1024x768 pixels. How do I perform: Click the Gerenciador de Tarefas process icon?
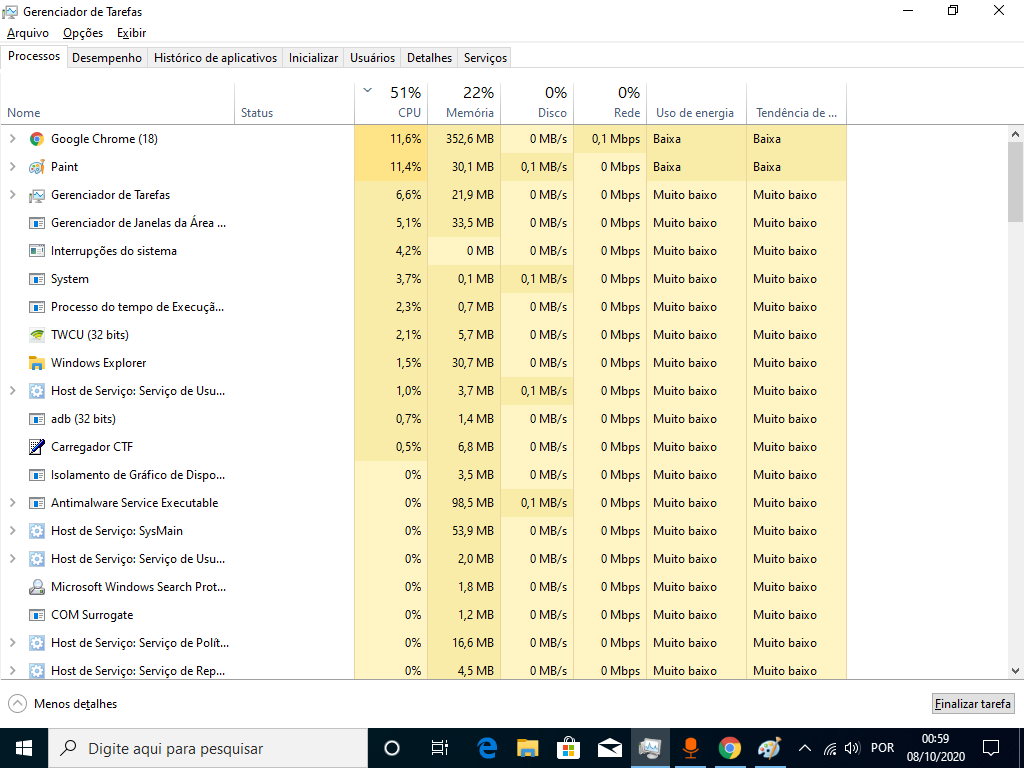[x=37, y=195]
